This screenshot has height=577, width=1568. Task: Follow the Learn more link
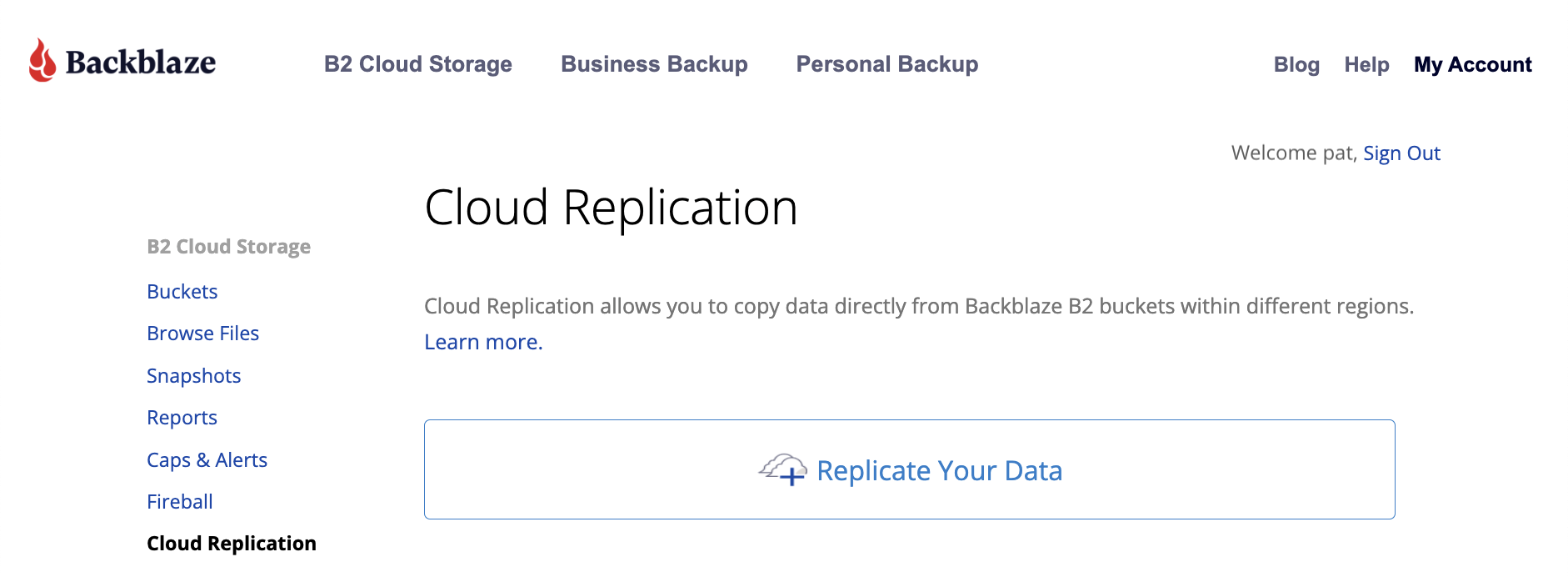click(x=483, y=343)
